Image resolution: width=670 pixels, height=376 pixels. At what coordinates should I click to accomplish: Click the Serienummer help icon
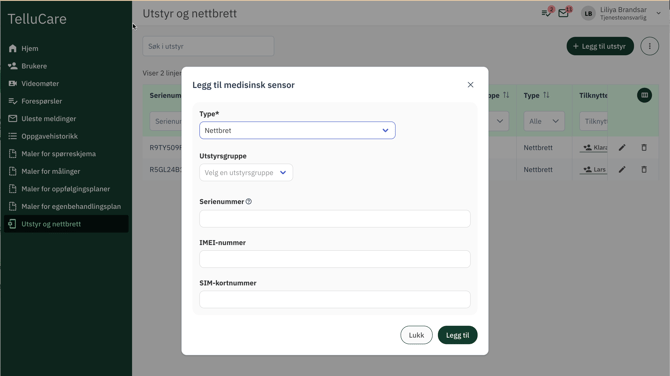point(249,202)
